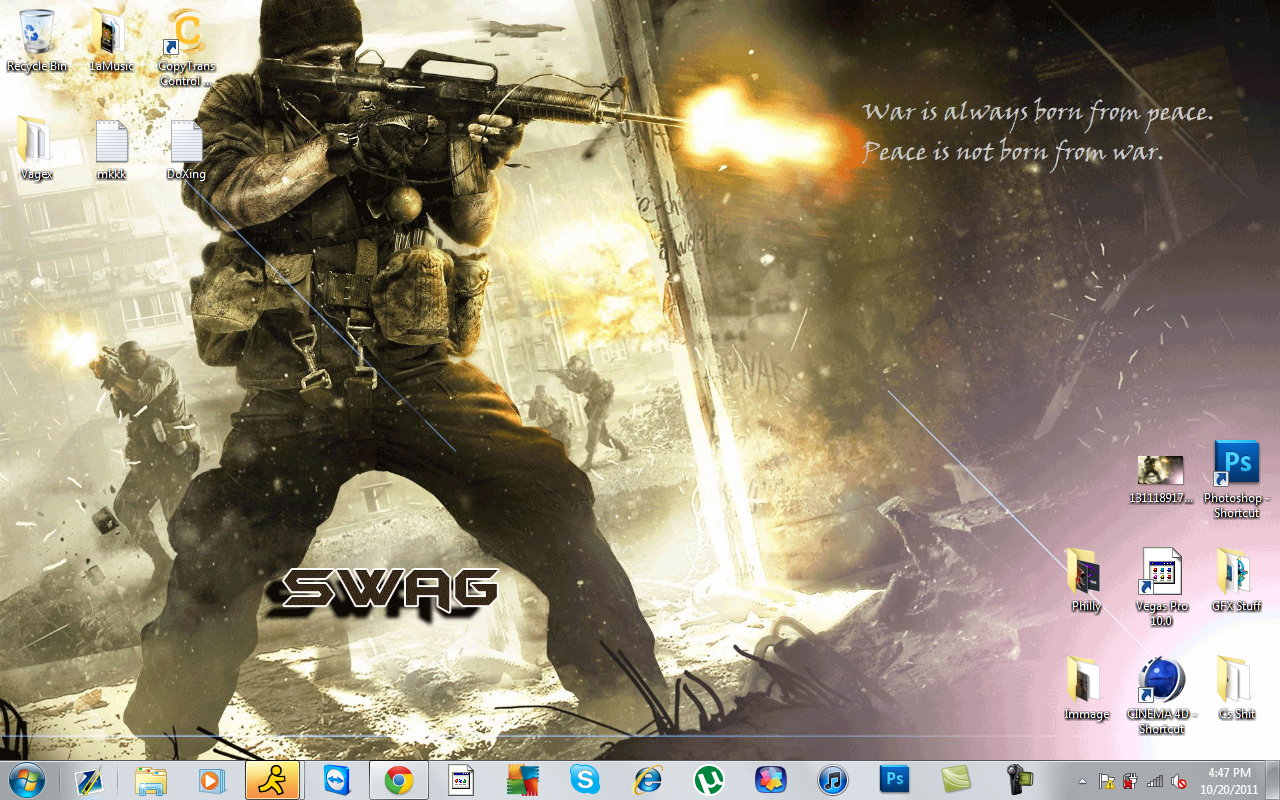
Task: Open Vegas Pro from the taskbar
Action: click(x=460, y=780)
